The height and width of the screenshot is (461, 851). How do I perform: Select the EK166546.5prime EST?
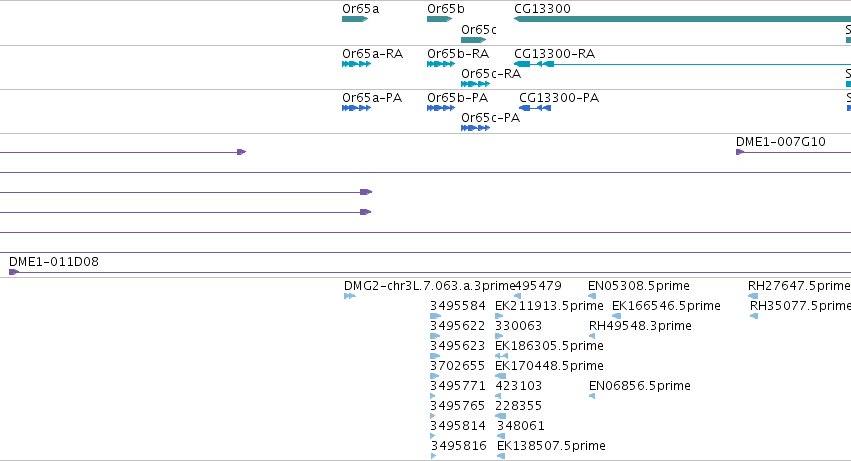tap(617, 316)
